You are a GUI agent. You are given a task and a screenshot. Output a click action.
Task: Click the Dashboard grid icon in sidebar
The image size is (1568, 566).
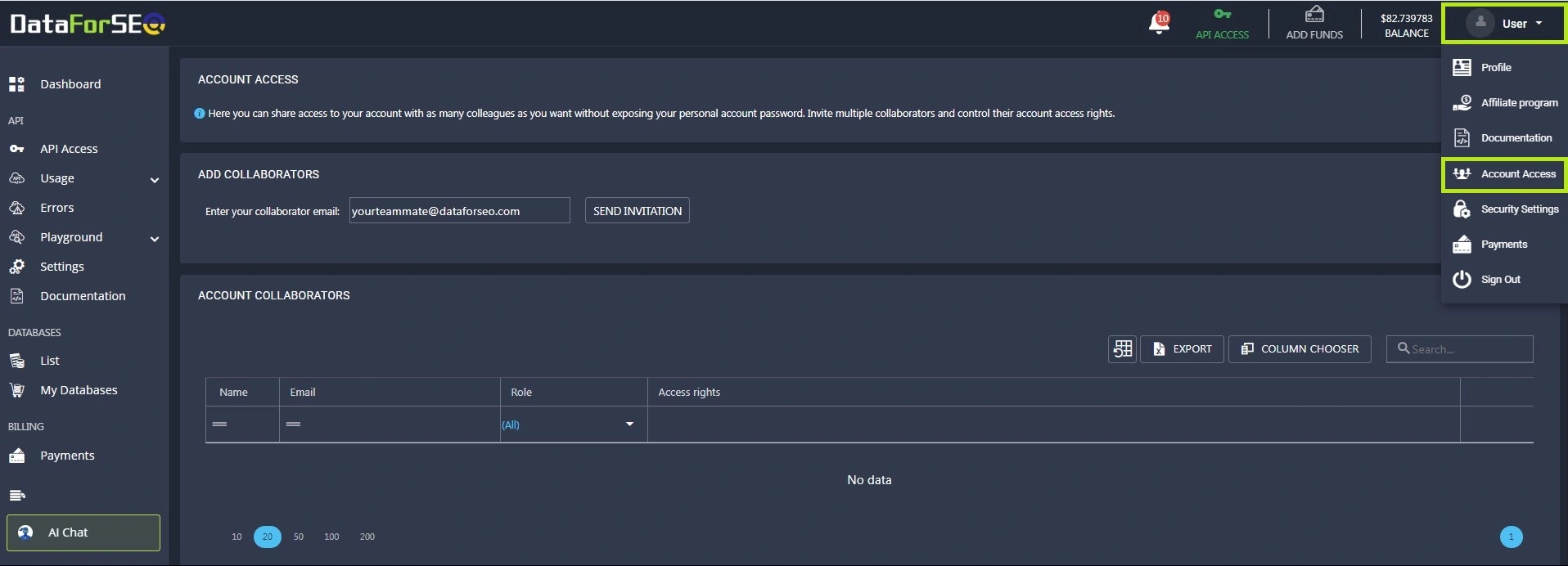click(16, 83)
